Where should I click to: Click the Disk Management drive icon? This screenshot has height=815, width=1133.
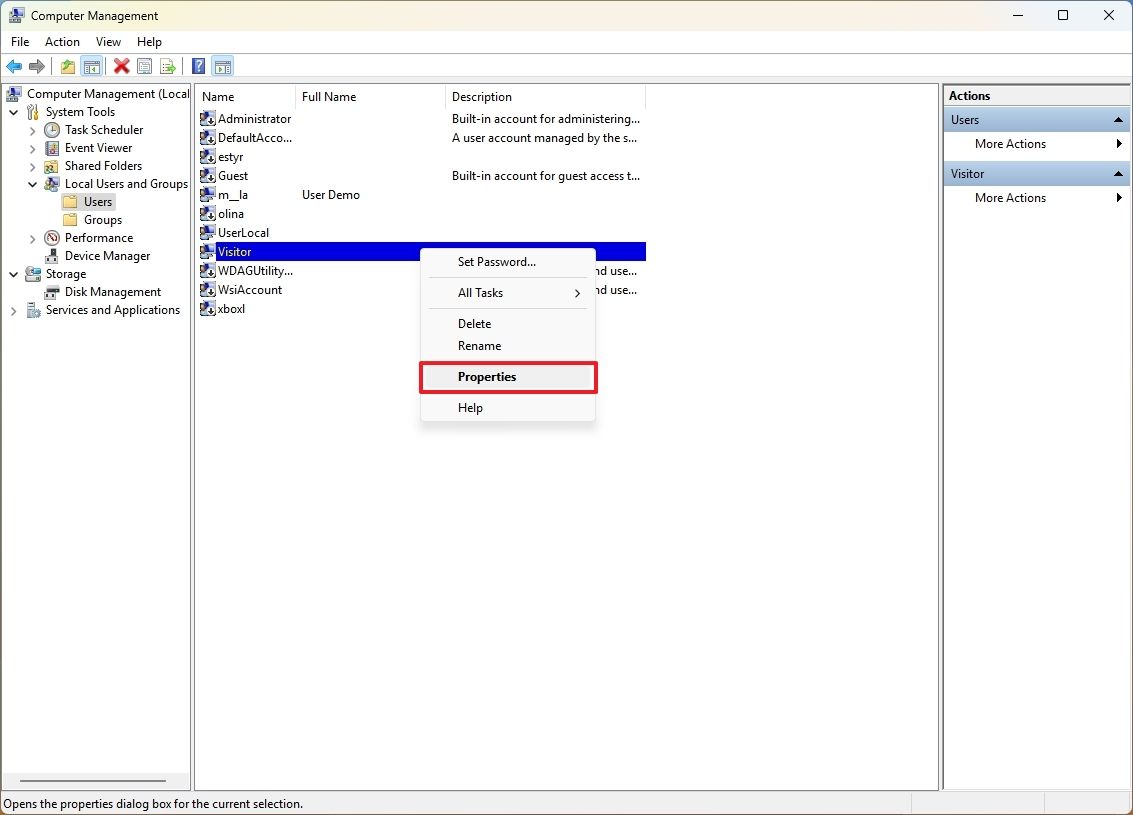pos(52,292)
